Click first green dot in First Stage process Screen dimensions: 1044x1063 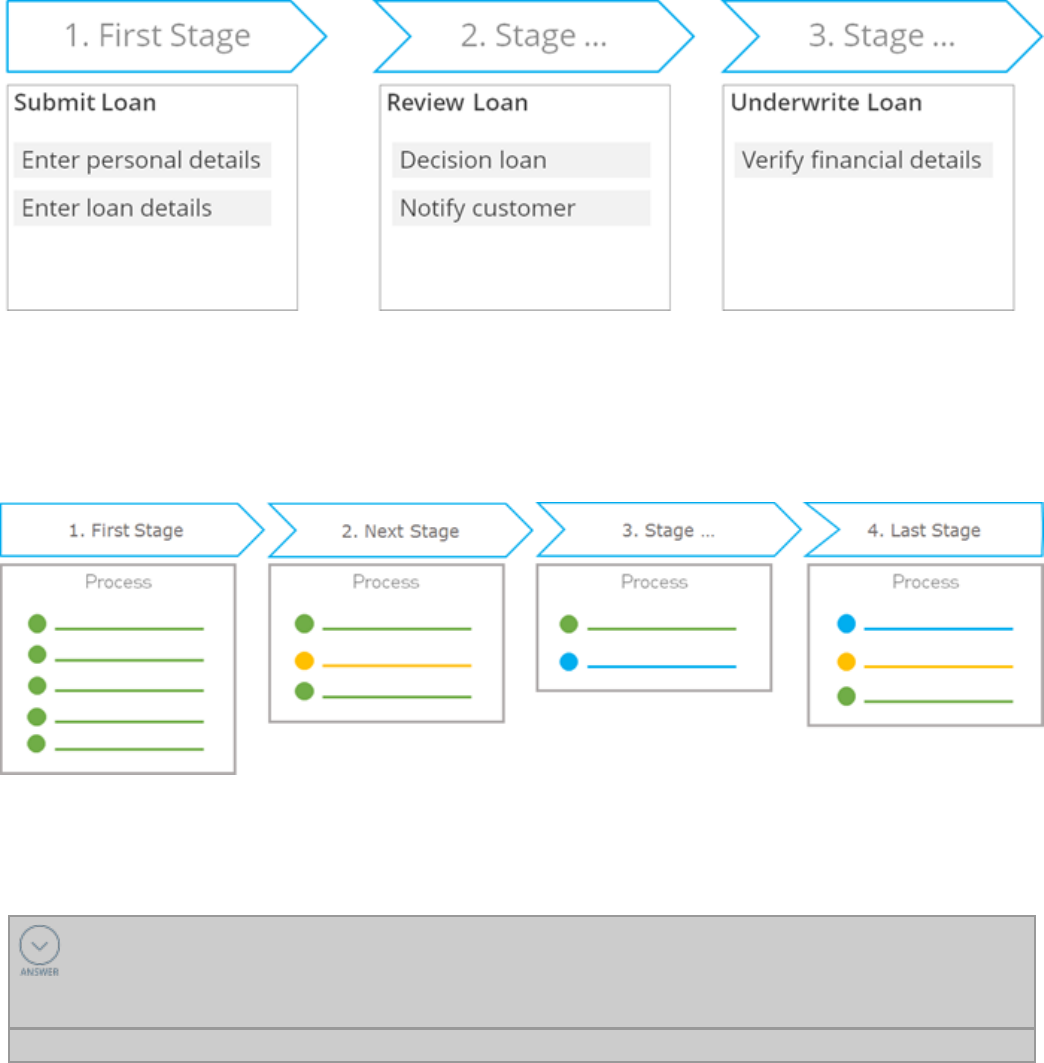[x=37, y=624]
